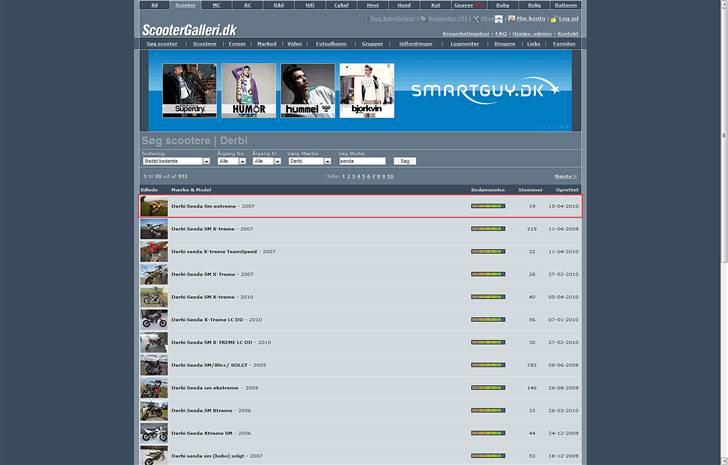Open thumbnail of Derbi Senda X-treme TeamSpeed
The height and width of the screenshot is (465, 728).
tap(153, 251)
